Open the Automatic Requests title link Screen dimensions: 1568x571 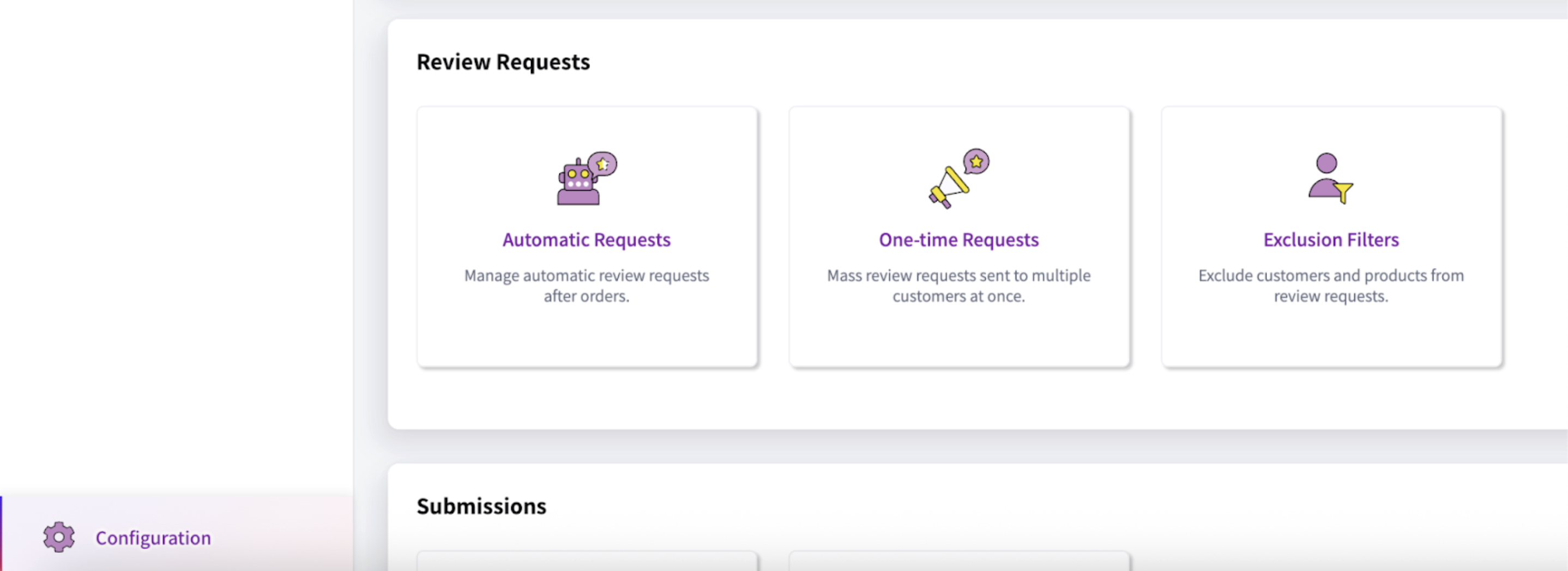(586, 240)
